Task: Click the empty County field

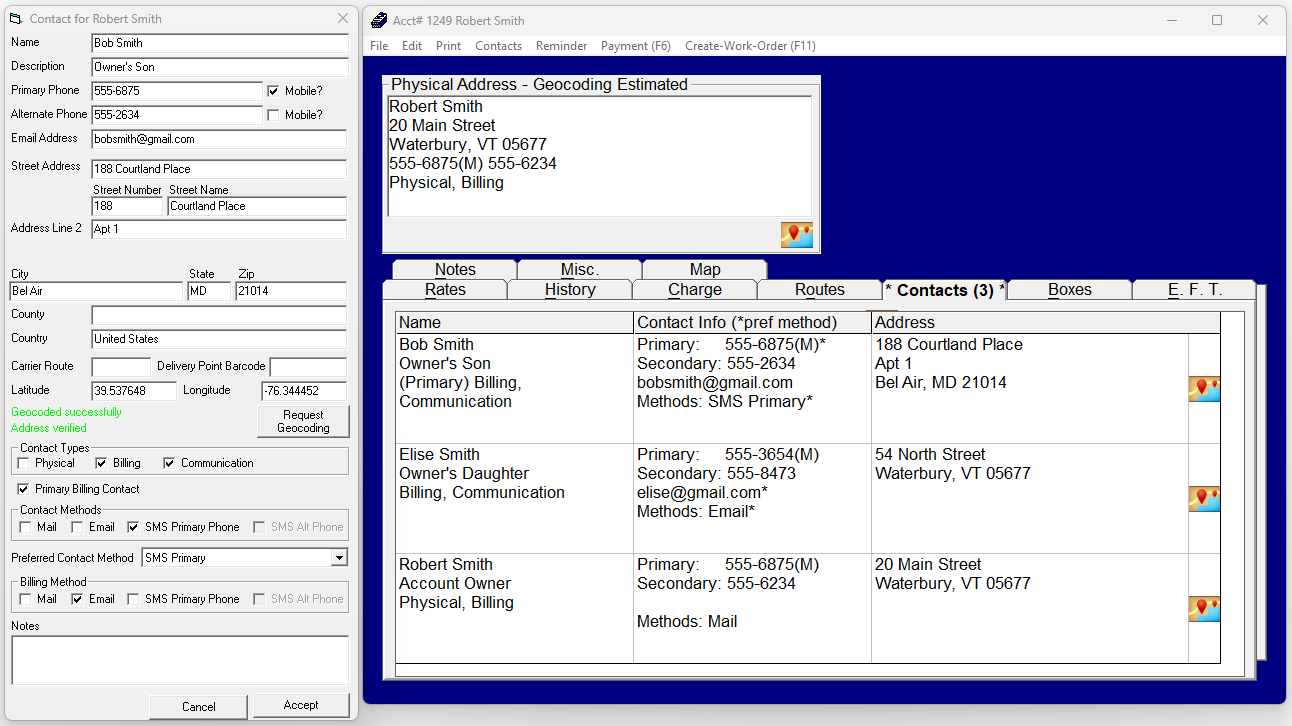Action: (219, 315)
